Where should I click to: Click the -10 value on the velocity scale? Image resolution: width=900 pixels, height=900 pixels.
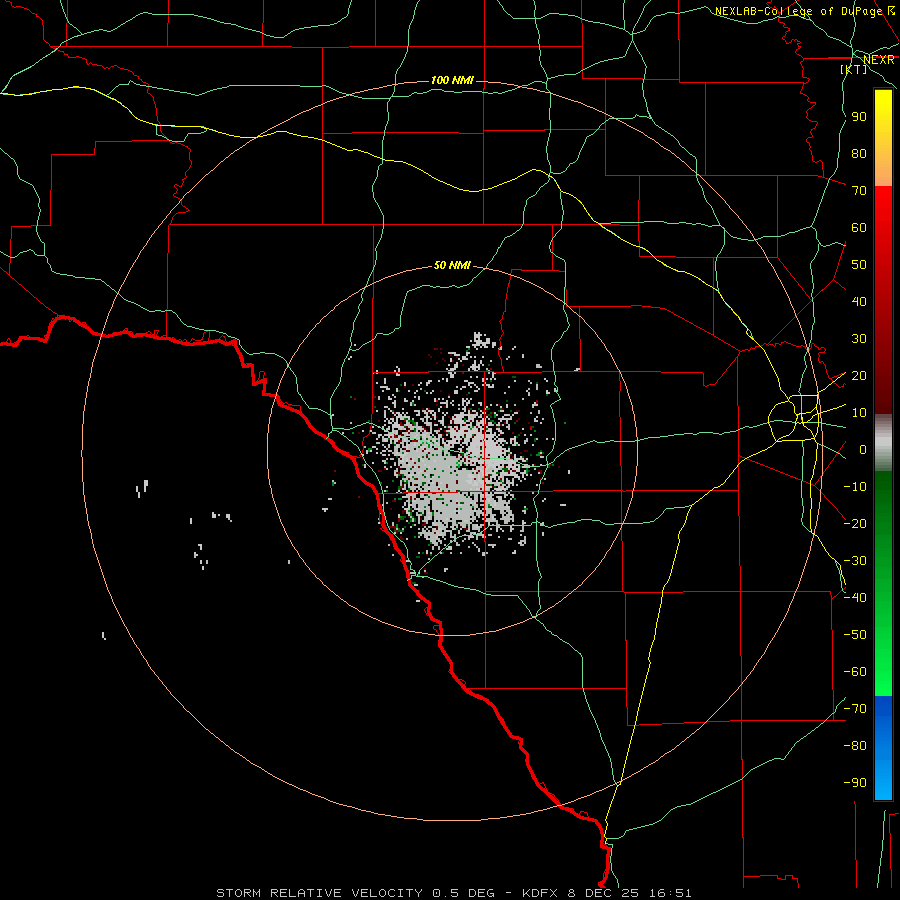855,487
